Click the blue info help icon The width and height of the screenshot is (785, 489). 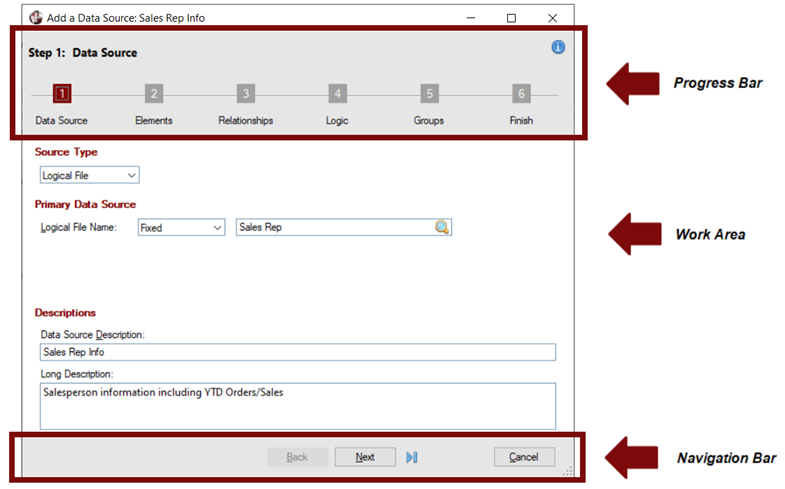tap(558, 47)
